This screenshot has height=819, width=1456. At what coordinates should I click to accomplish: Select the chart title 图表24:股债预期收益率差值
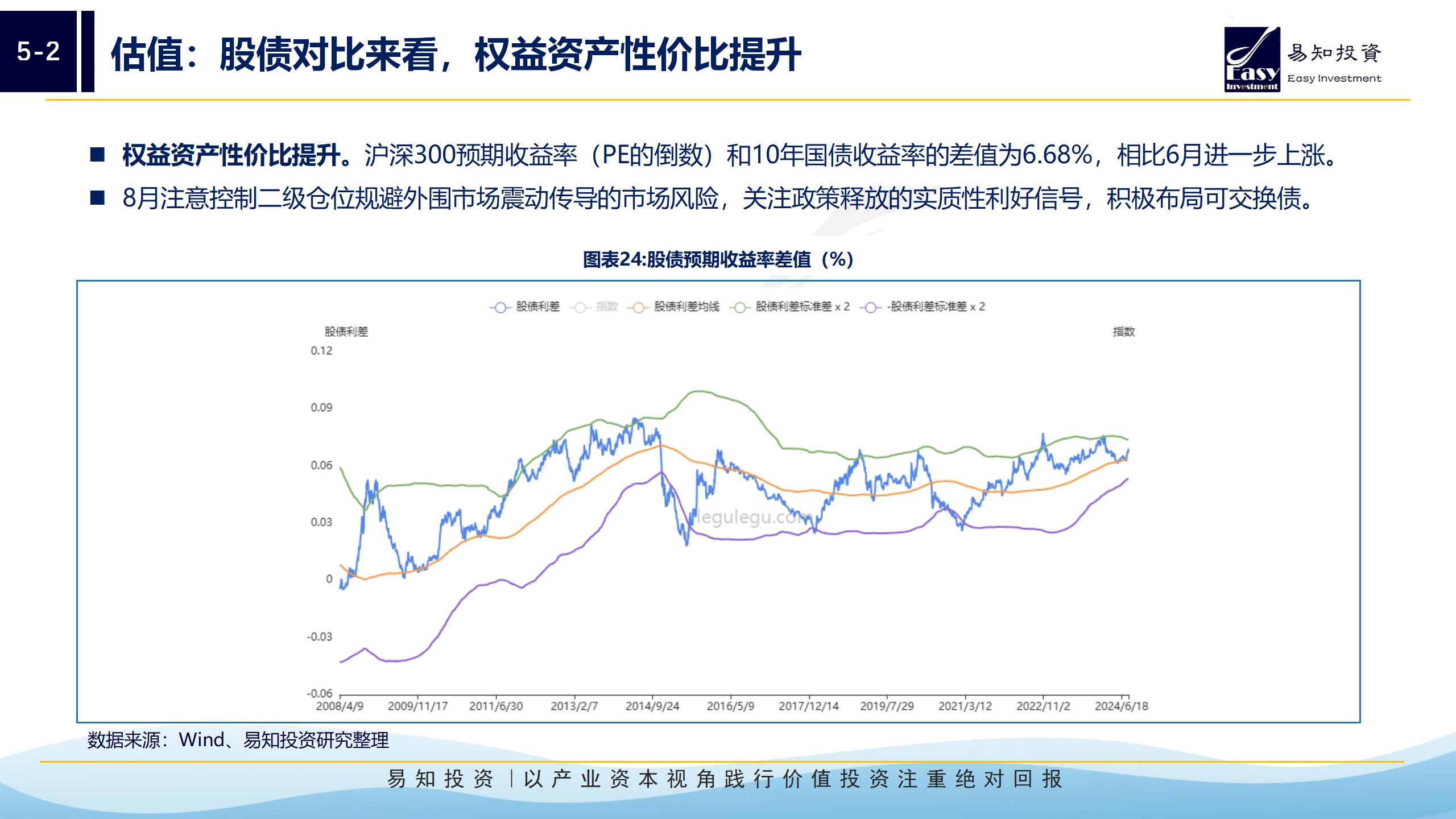coord(718,260)
